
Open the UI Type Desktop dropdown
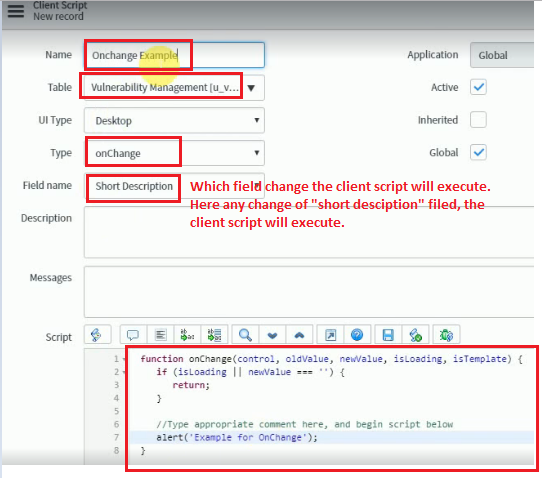point(174,120)
